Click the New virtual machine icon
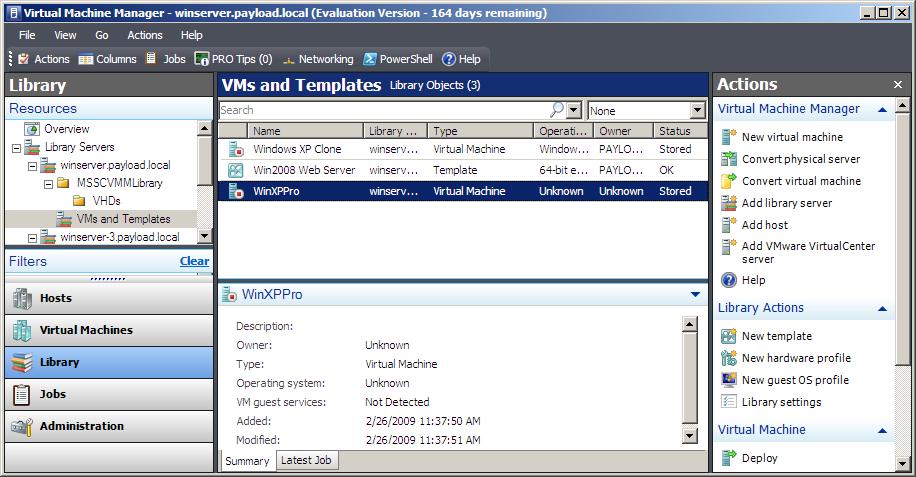This screenshot has height=477, width=916. [729, 137]
